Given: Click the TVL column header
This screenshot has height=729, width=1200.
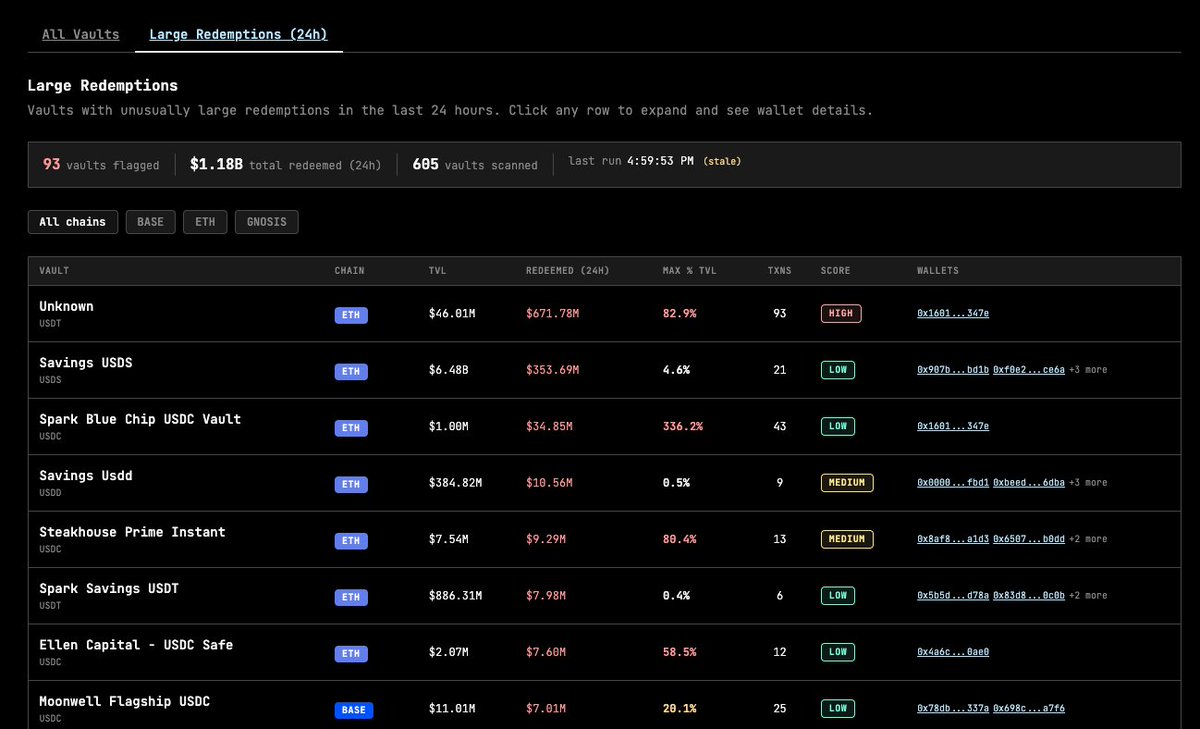Looking at the screenshot, I should [x=437, y=271].
